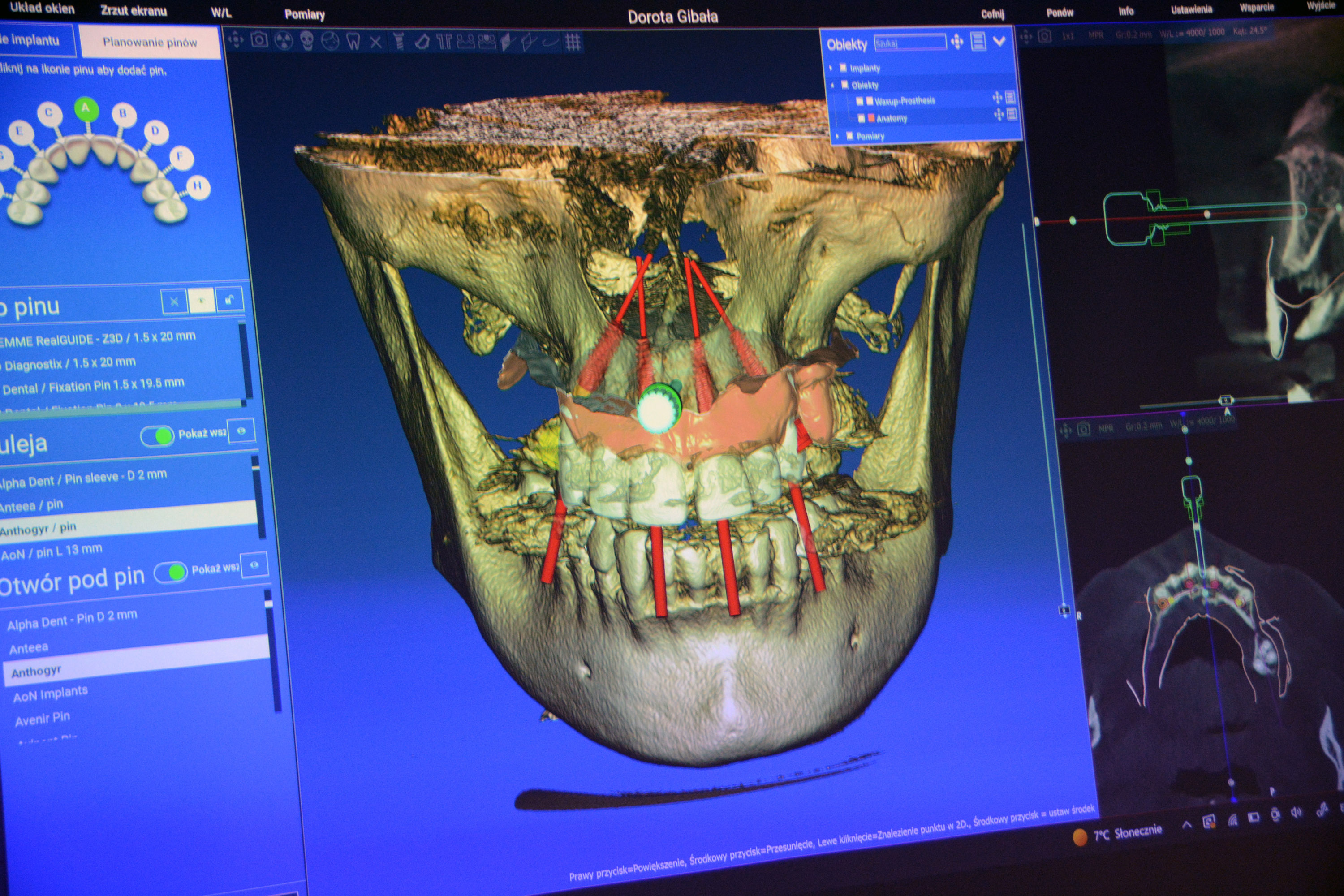Toggle the Anatomy visibility checkbox
1344x896 pixels.
[861, 118]
